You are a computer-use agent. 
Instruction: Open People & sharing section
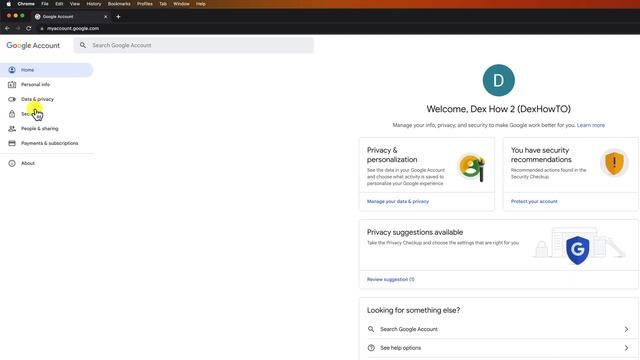40,129
